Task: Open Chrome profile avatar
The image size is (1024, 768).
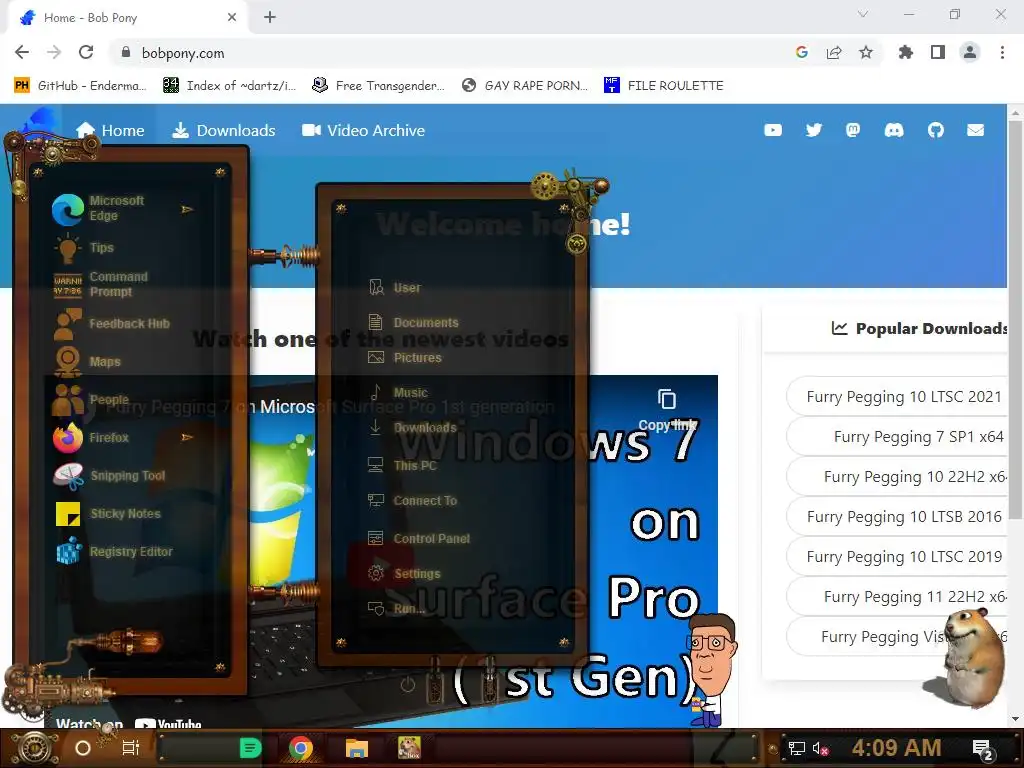Action: pyautogui.click(x=970, y=52)
